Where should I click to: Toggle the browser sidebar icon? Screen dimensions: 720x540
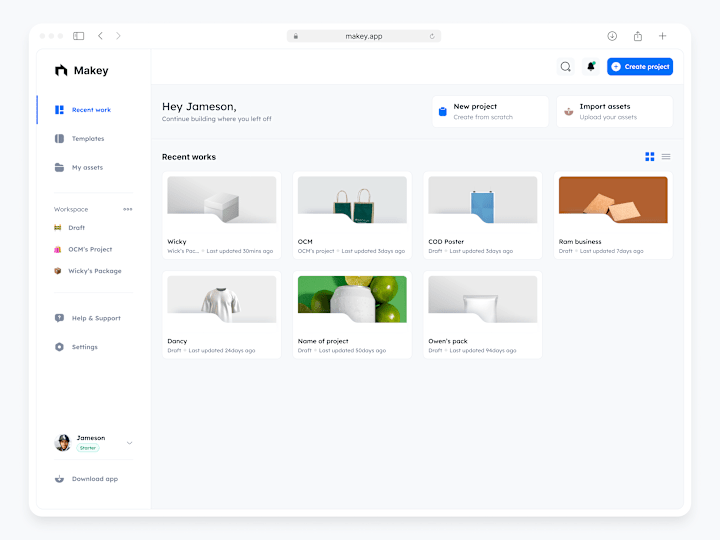point(79,36)
